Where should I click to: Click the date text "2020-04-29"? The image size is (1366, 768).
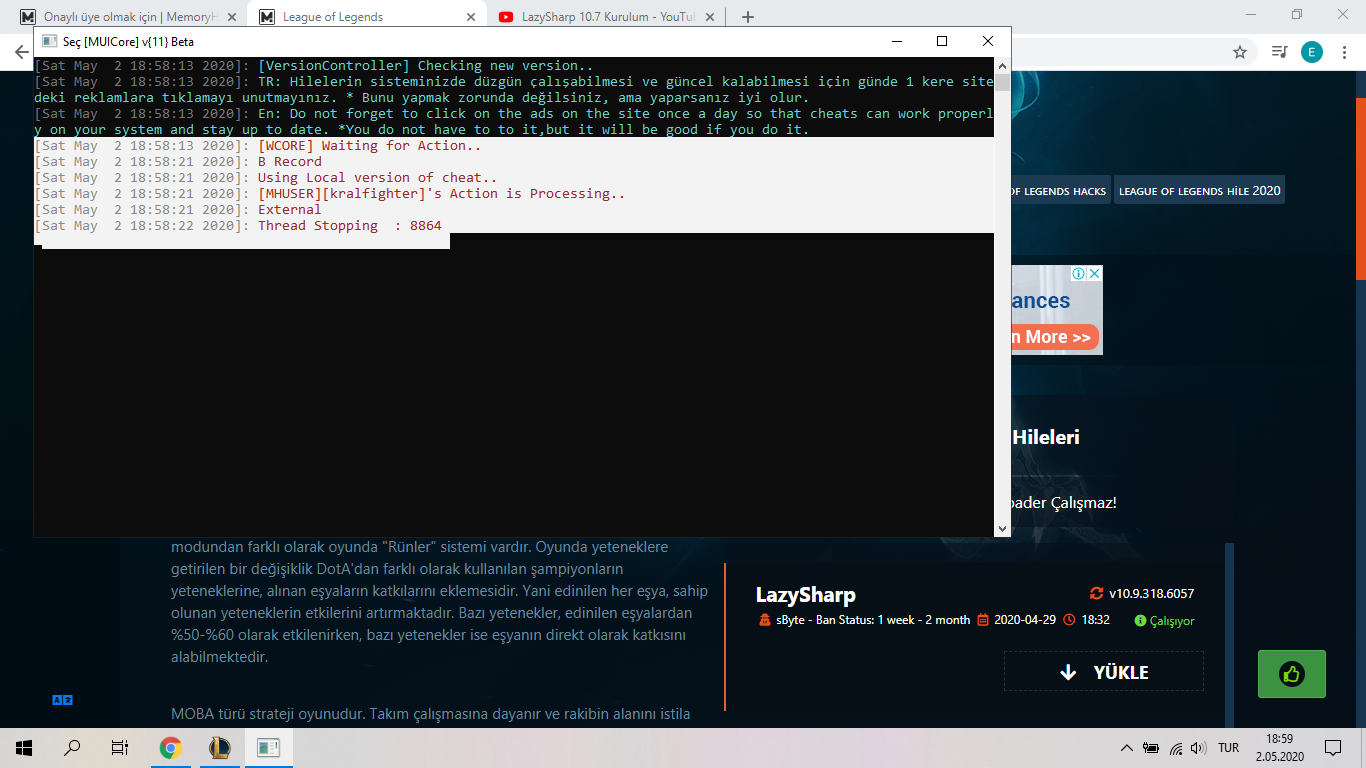point(1025,620)
